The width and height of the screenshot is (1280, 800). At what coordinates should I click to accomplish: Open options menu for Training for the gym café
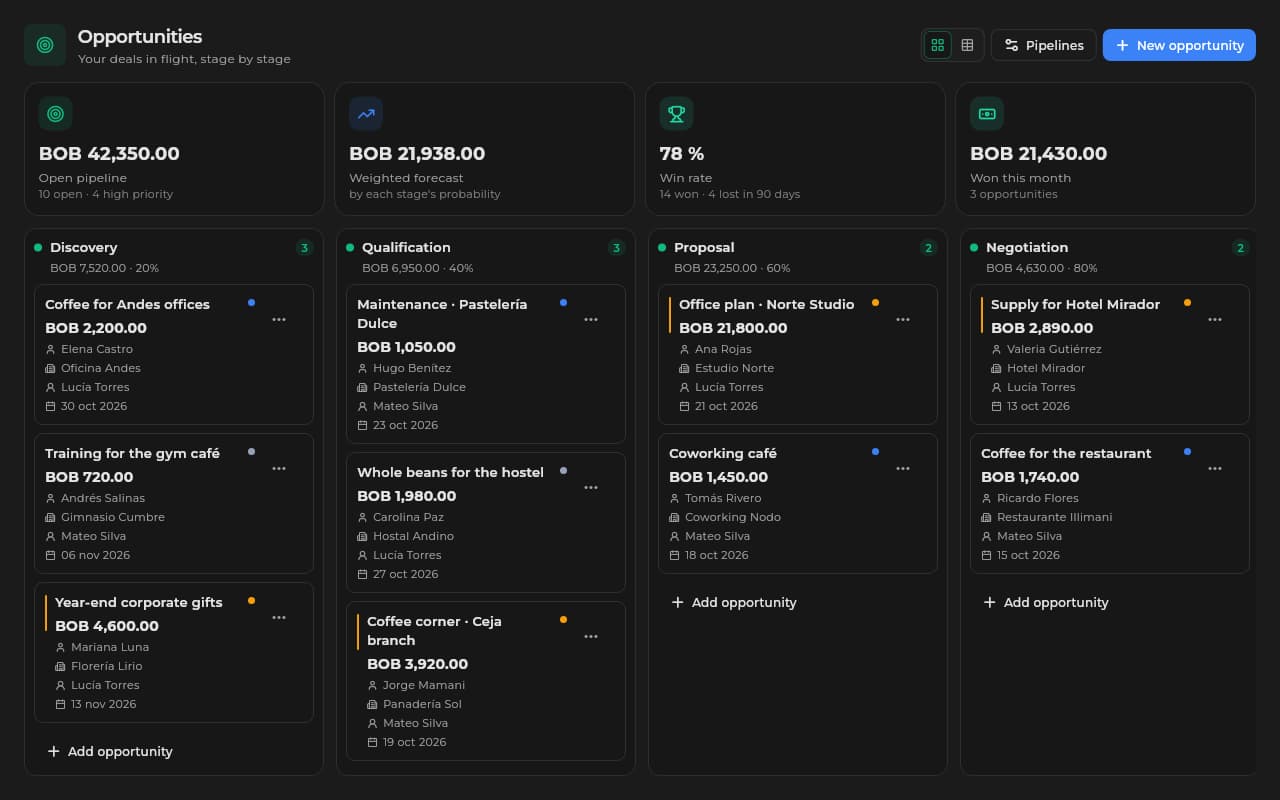pyautogui.click(x=279, y=469)
